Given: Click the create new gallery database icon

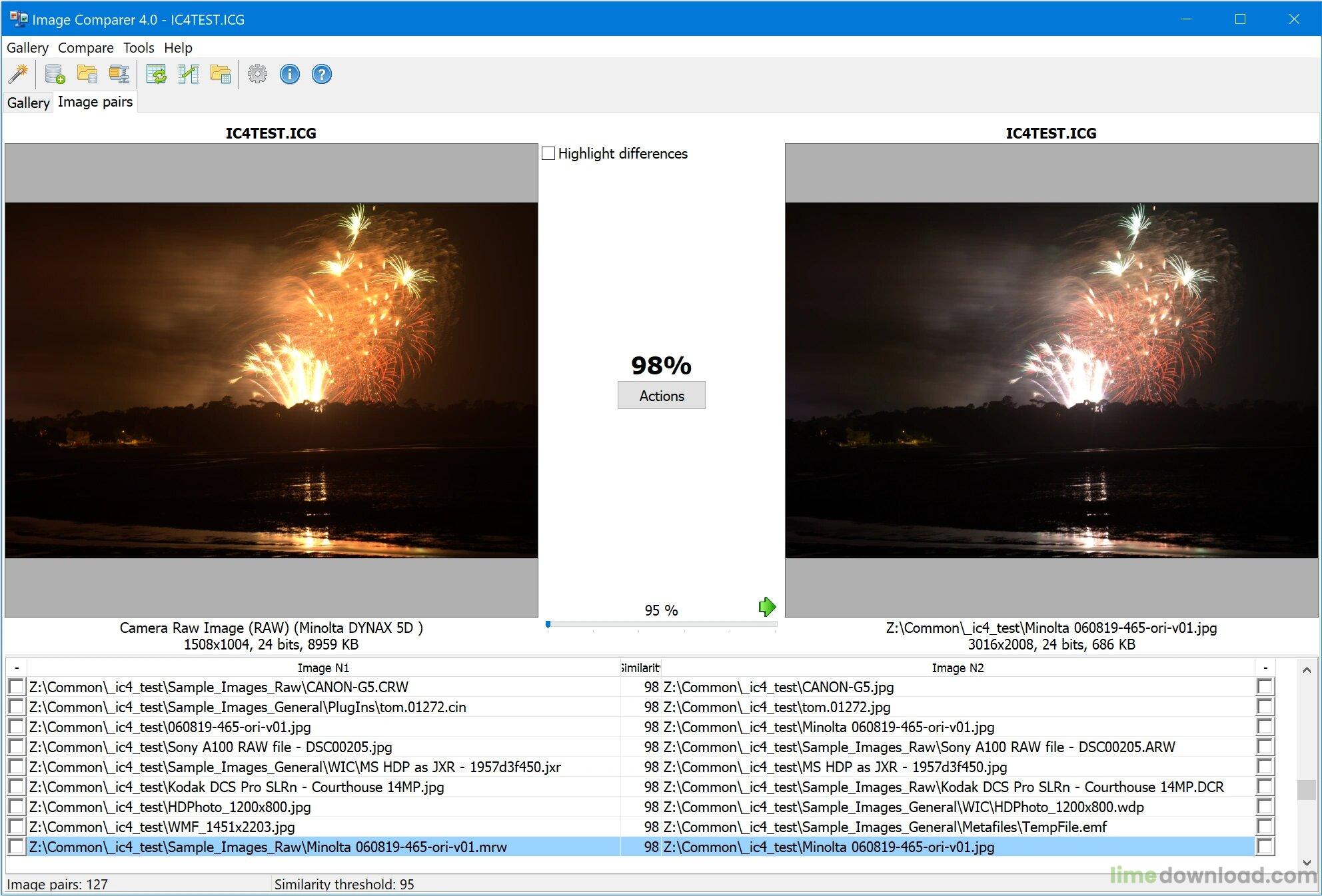Looking at the screenshot, I should (54, 74).
